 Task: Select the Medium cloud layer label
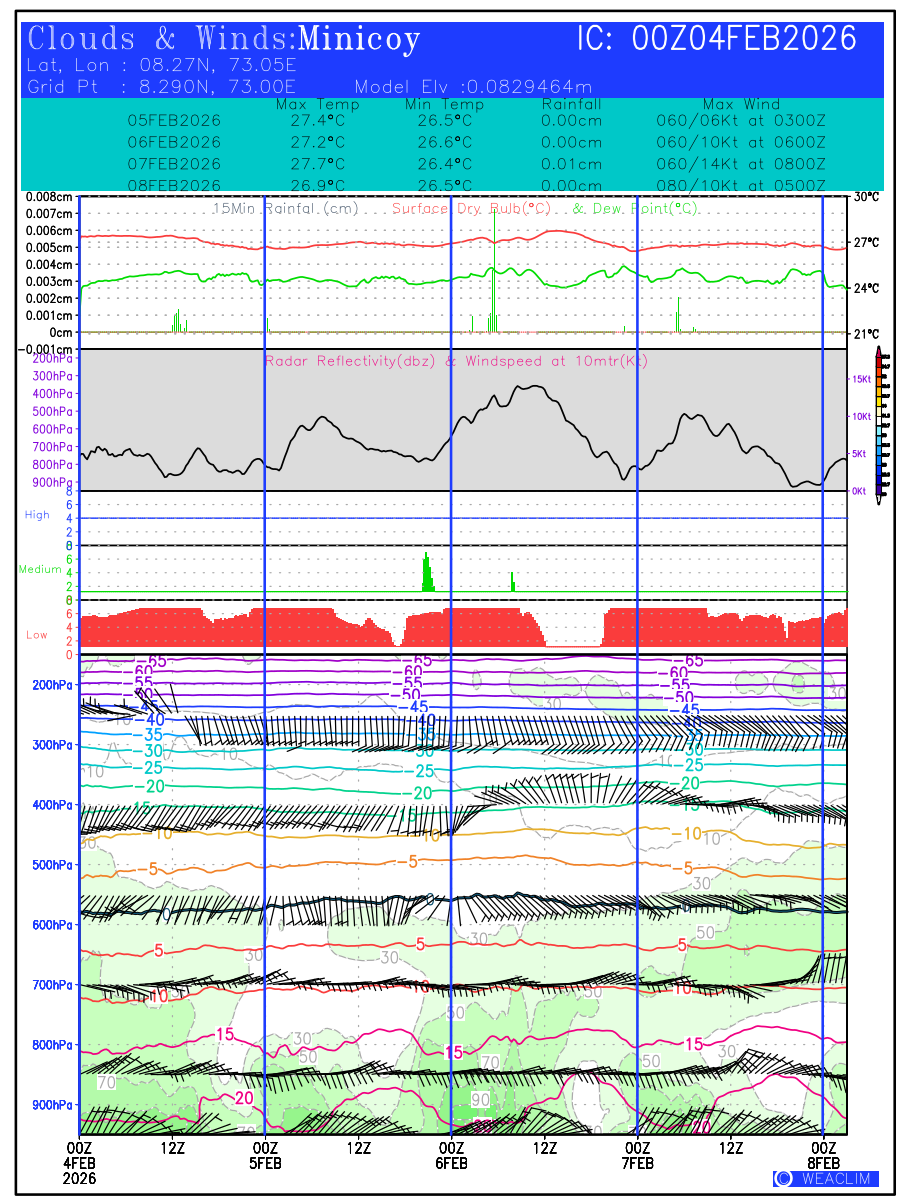(x=40, y=570)
